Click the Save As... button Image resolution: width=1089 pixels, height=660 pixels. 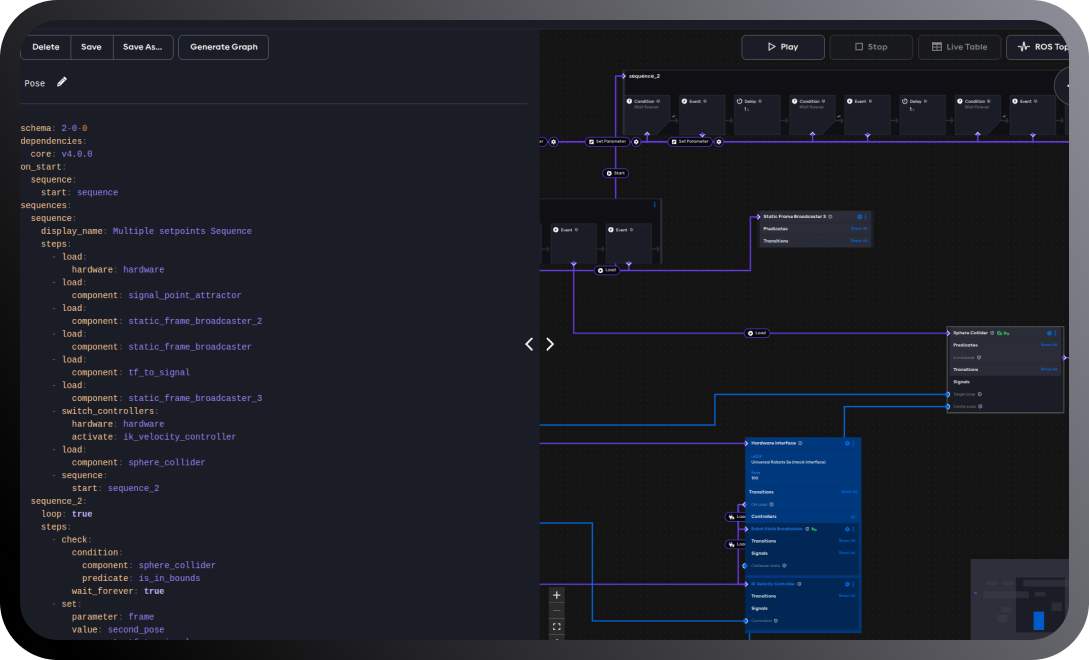coord(142,47)
